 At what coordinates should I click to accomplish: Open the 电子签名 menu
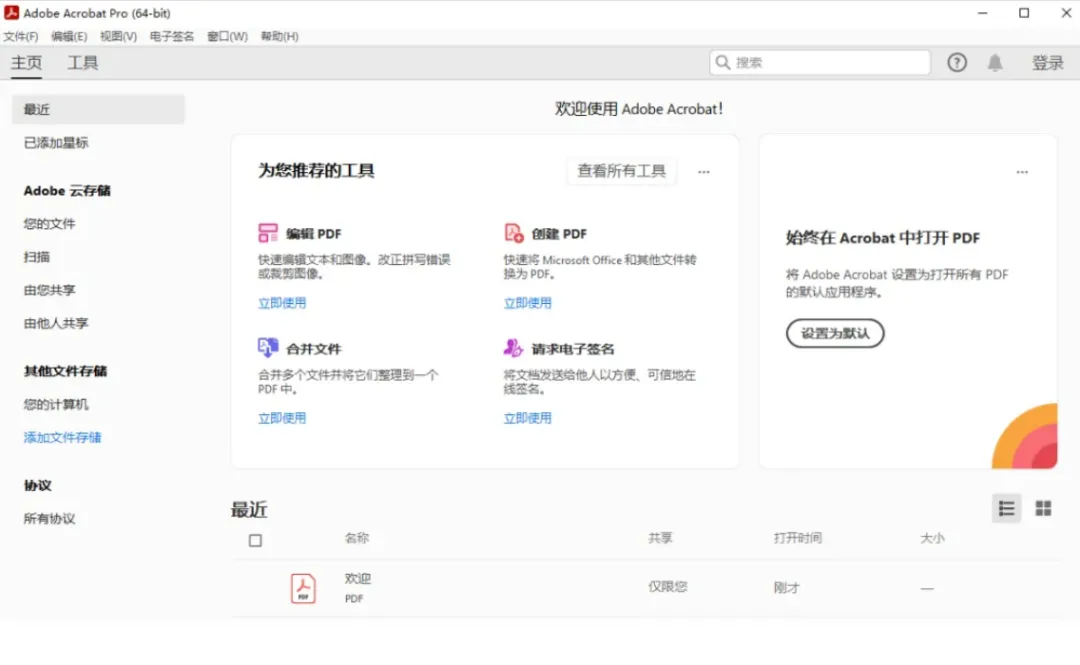pyautogui.click(x=172, y=36)
